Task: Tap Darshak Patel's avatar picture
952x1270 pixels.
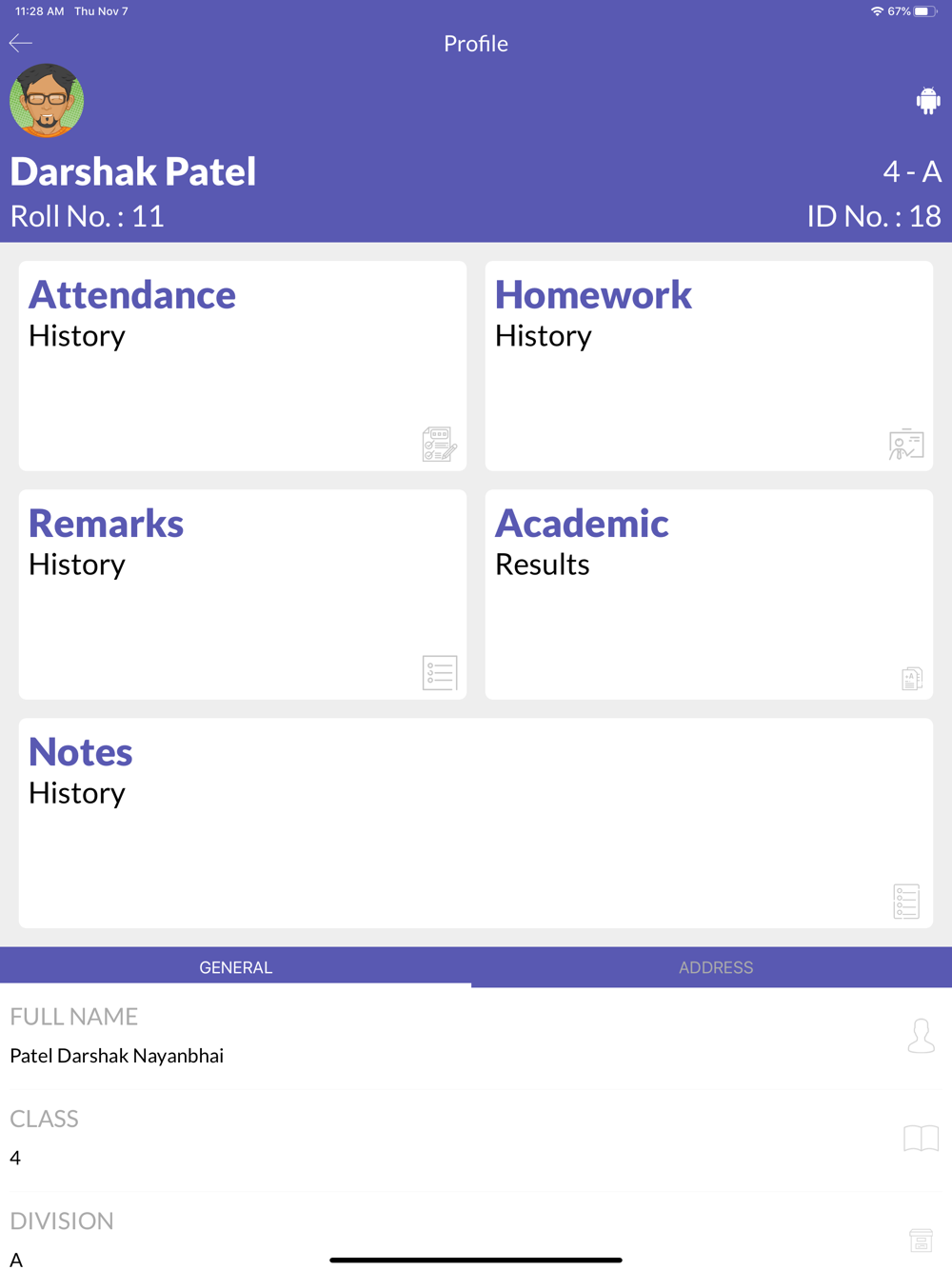Action: pos(47,101)
